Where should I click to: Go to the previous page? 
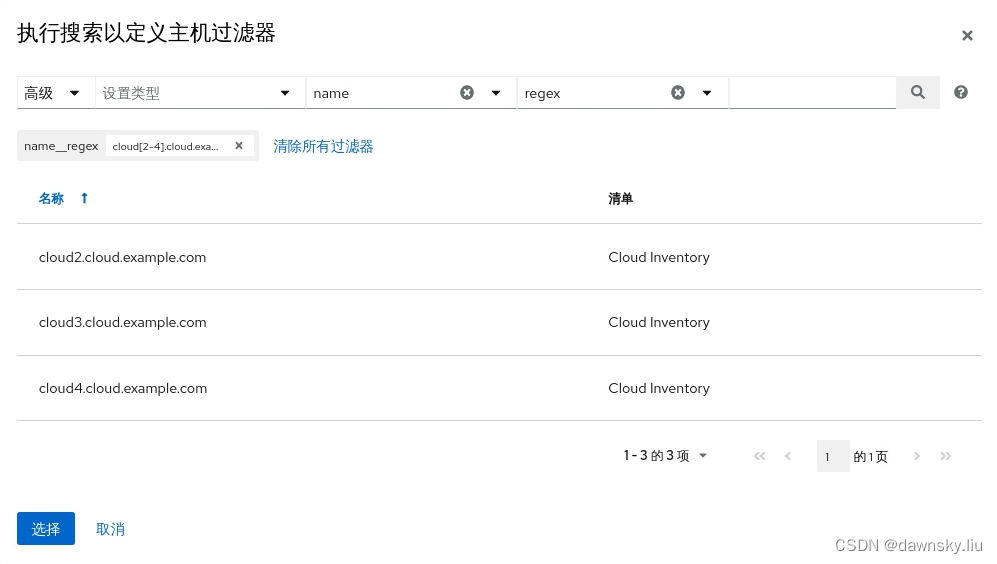(788, 456)
